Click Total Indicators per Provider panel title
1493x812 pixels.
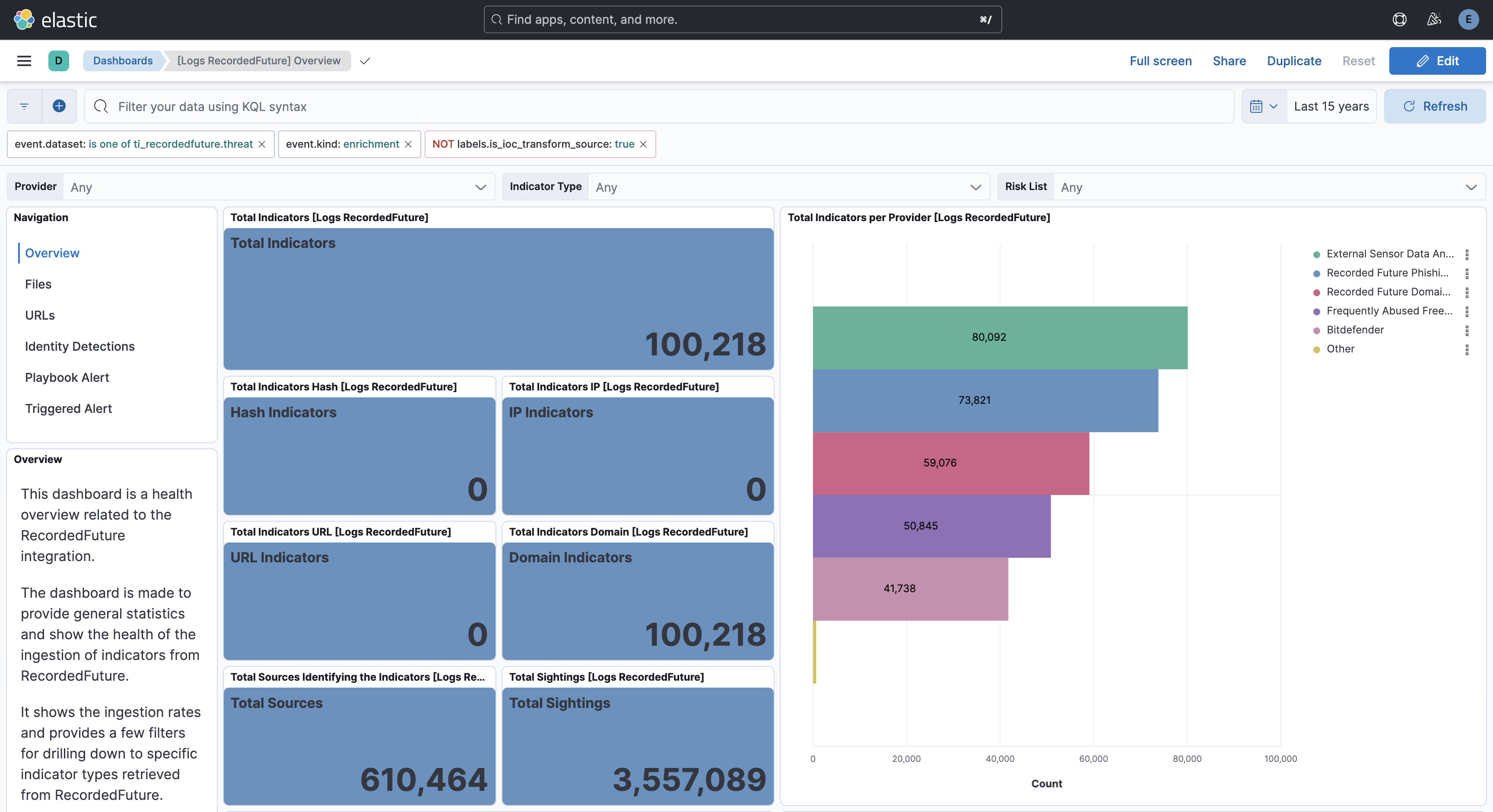click(x=918, y=218)
